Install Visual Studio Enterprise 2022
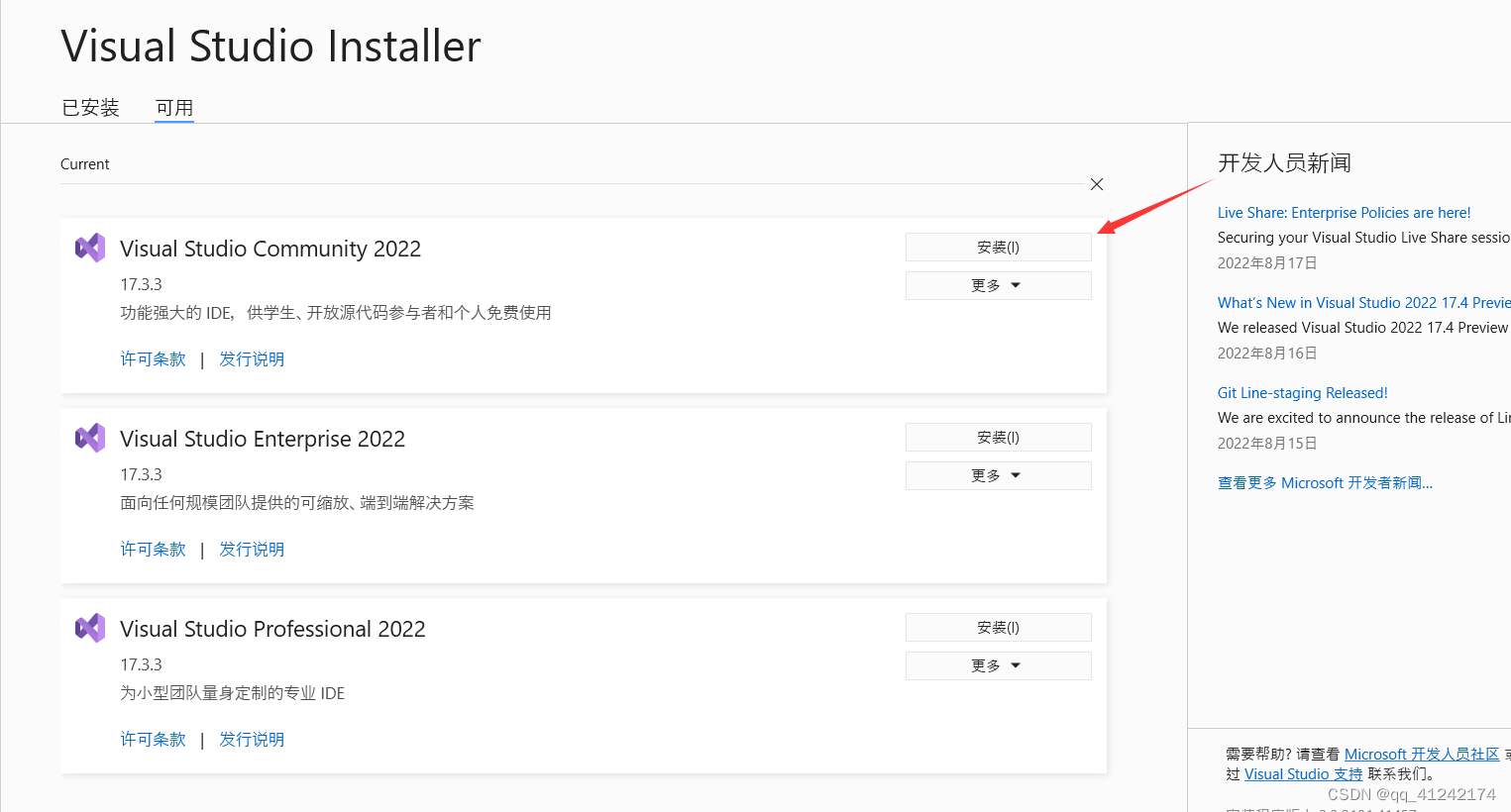 (999, 438)
